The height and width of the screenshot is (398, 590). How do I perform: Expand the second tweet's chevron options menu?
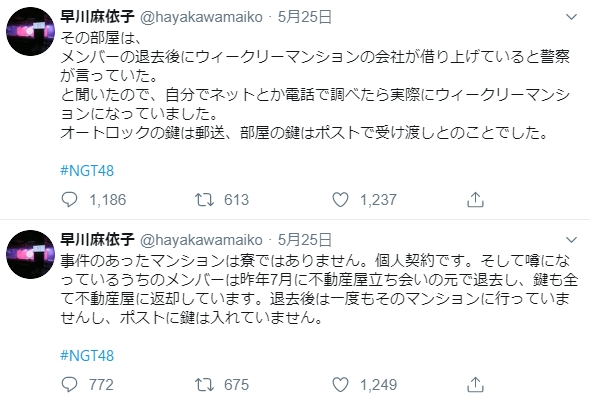(x=572, y=240)
